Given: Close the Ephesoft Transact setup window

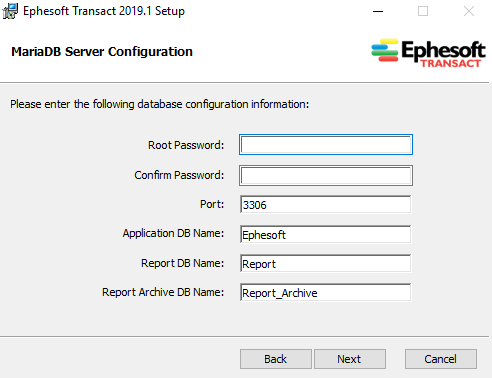Looking at the screenshot, I should (x=469, y=11).
